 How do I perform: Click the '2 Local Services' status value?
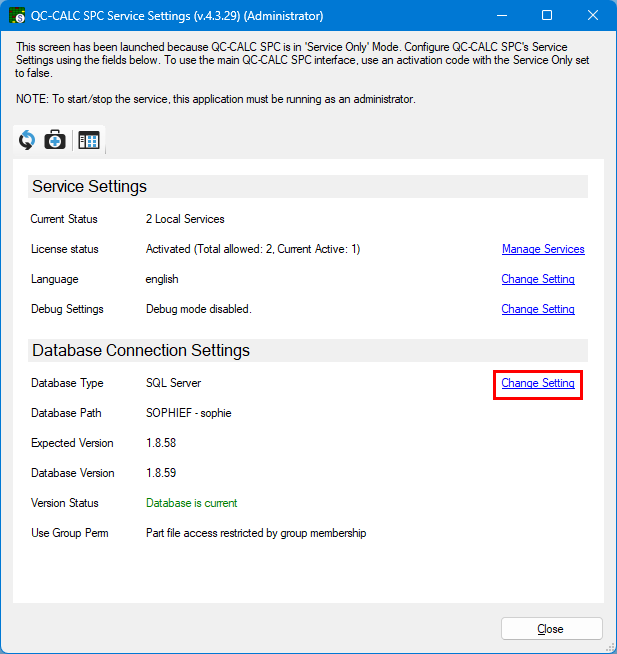(185, 219)
